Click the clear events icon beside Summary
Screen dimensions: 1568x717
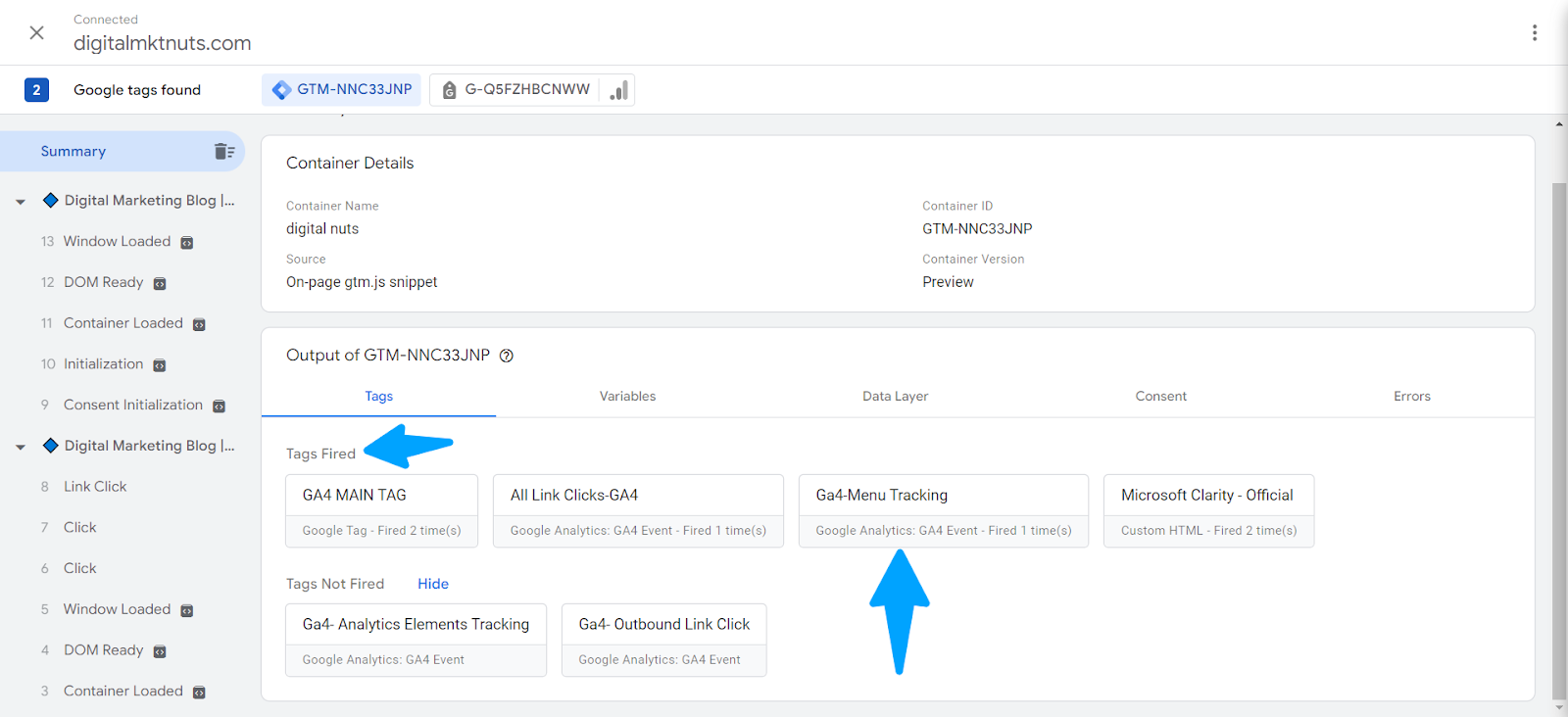(x=224, y=151)
